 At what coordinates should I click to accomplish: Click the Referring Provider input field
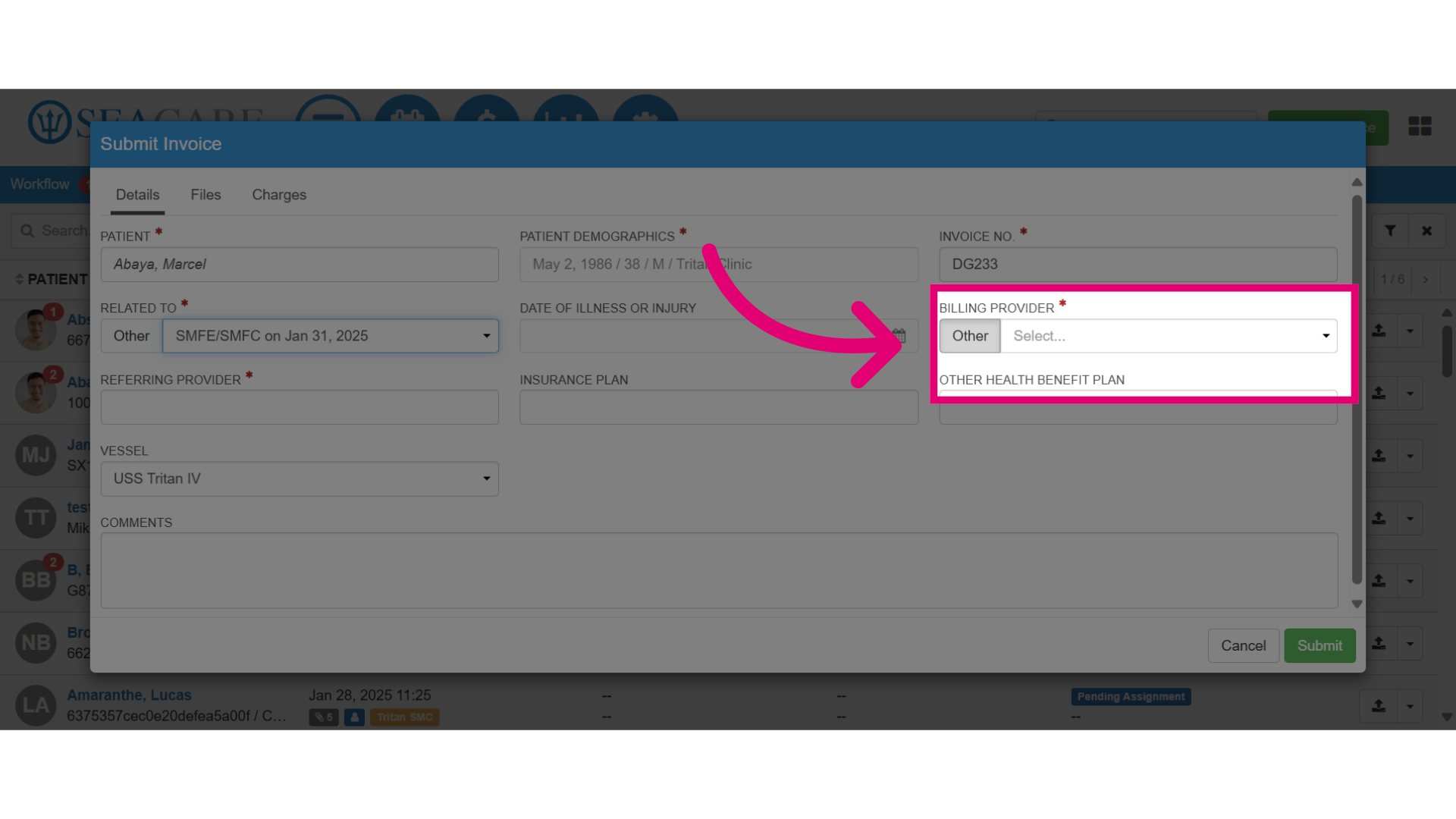[x=300, y=407]
